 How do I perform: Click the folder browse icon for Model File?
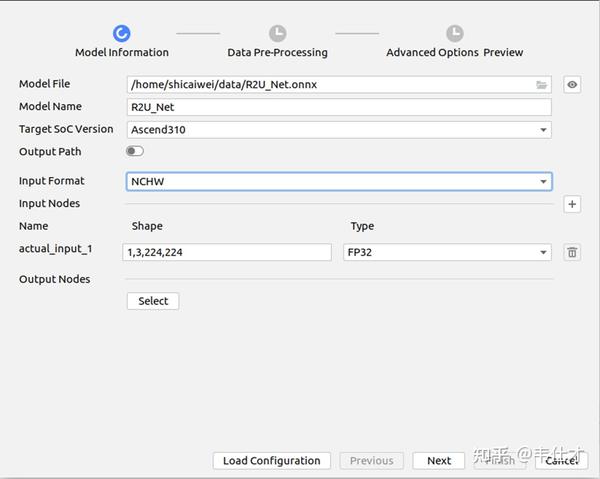click(x=542, y=85)
